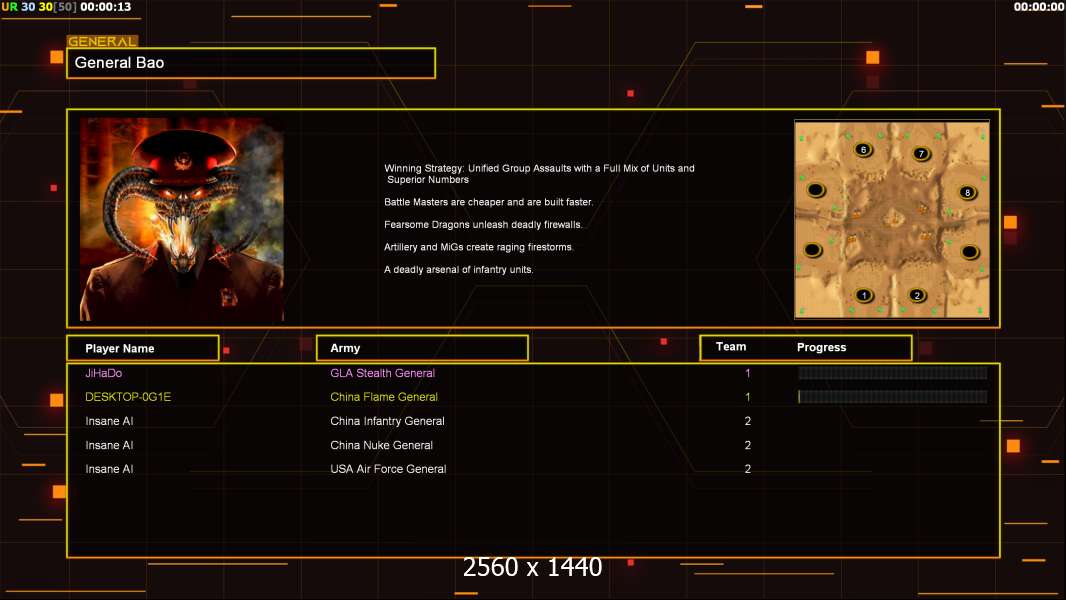The image size is (1066, 600).
Task: Click the GENERAL label tag
Action: click(x=102, y=41)
